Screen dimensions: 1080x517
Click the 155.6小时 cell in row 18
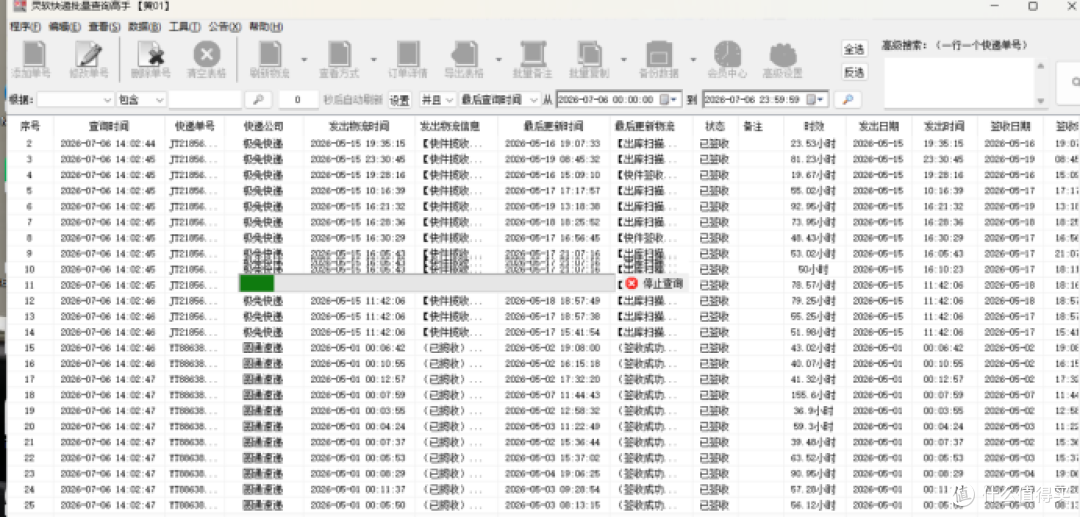click(x=814, y=395)
